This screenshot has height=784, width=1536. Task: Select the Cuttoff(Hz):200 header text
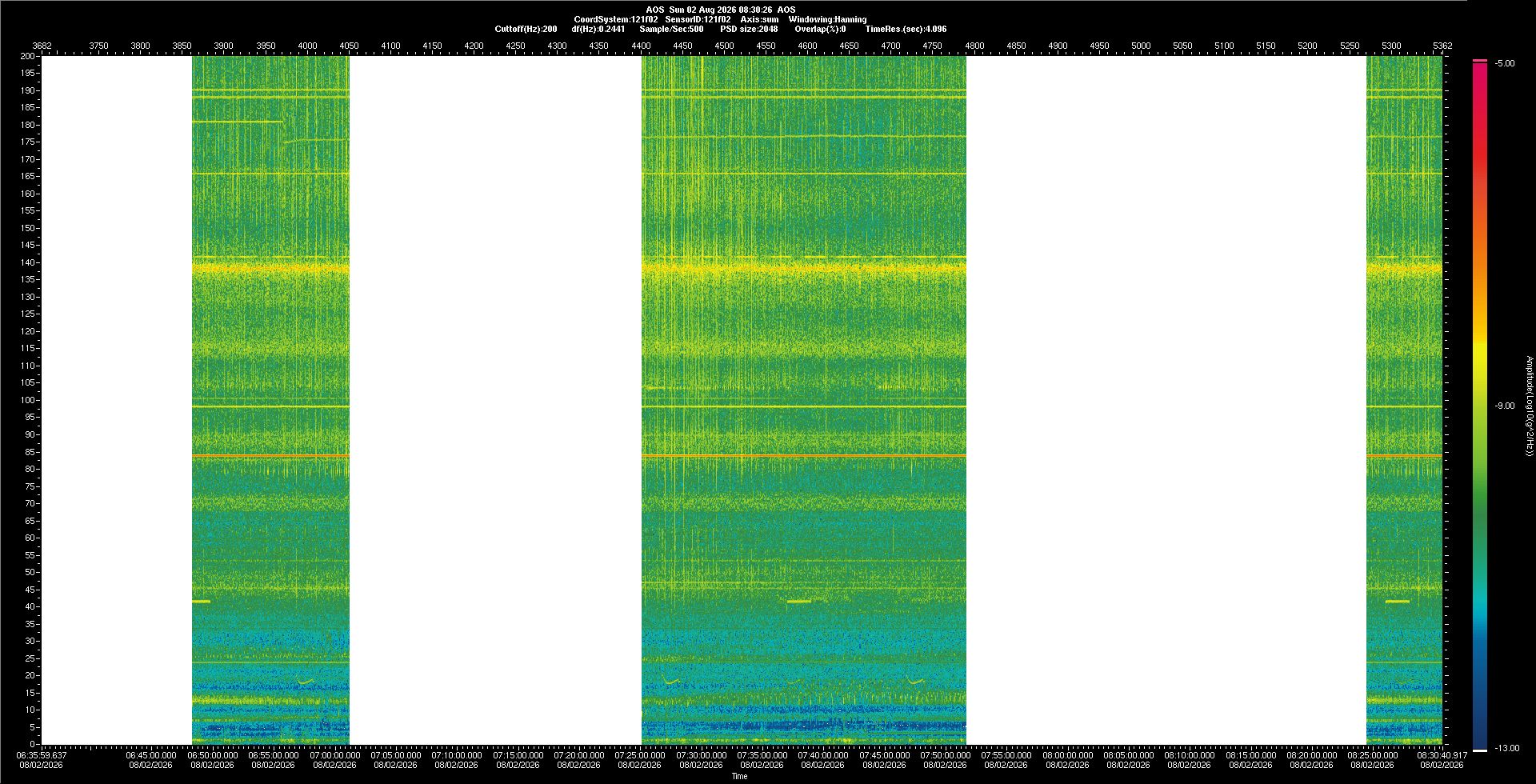[526, 29]
